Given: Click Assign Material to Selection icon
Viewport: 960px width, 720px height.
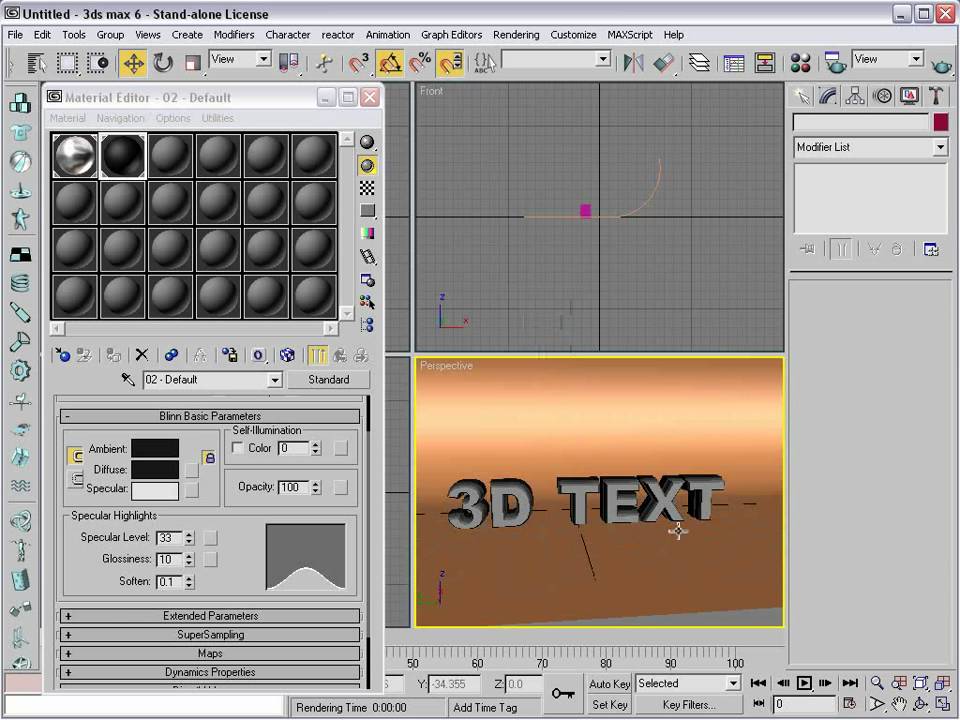Looking at the screenshot, I should point(114,355).
